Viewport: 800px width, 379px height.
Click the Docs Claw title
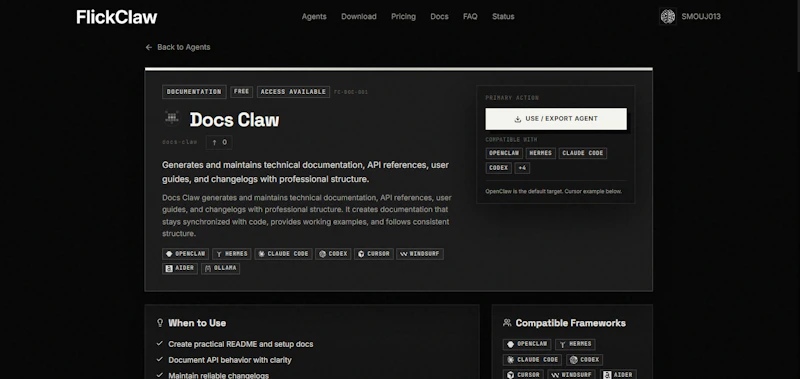234,120
